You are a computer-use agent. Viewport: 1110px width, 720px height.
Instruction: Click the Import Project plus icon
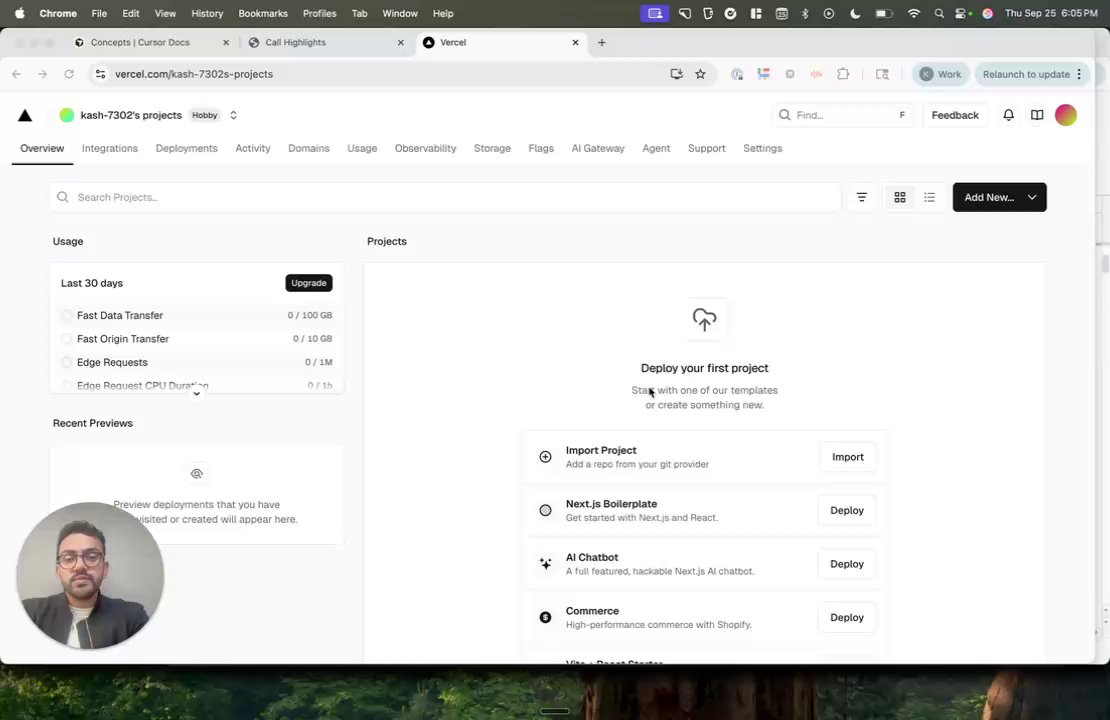click(x=545, y=457)
